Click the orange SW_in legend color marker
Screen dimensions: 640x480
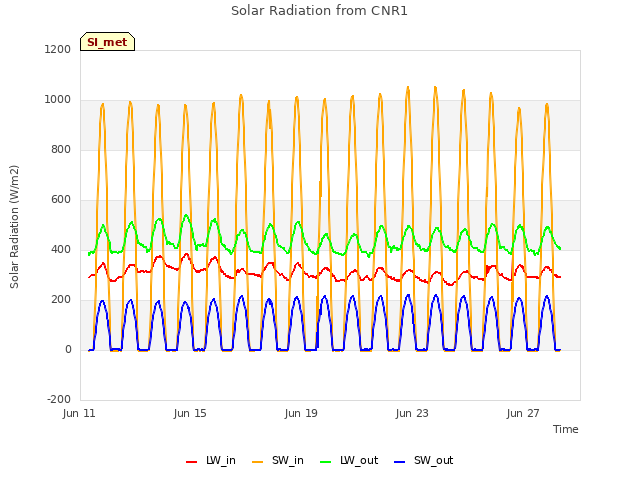tap(258, 462)
